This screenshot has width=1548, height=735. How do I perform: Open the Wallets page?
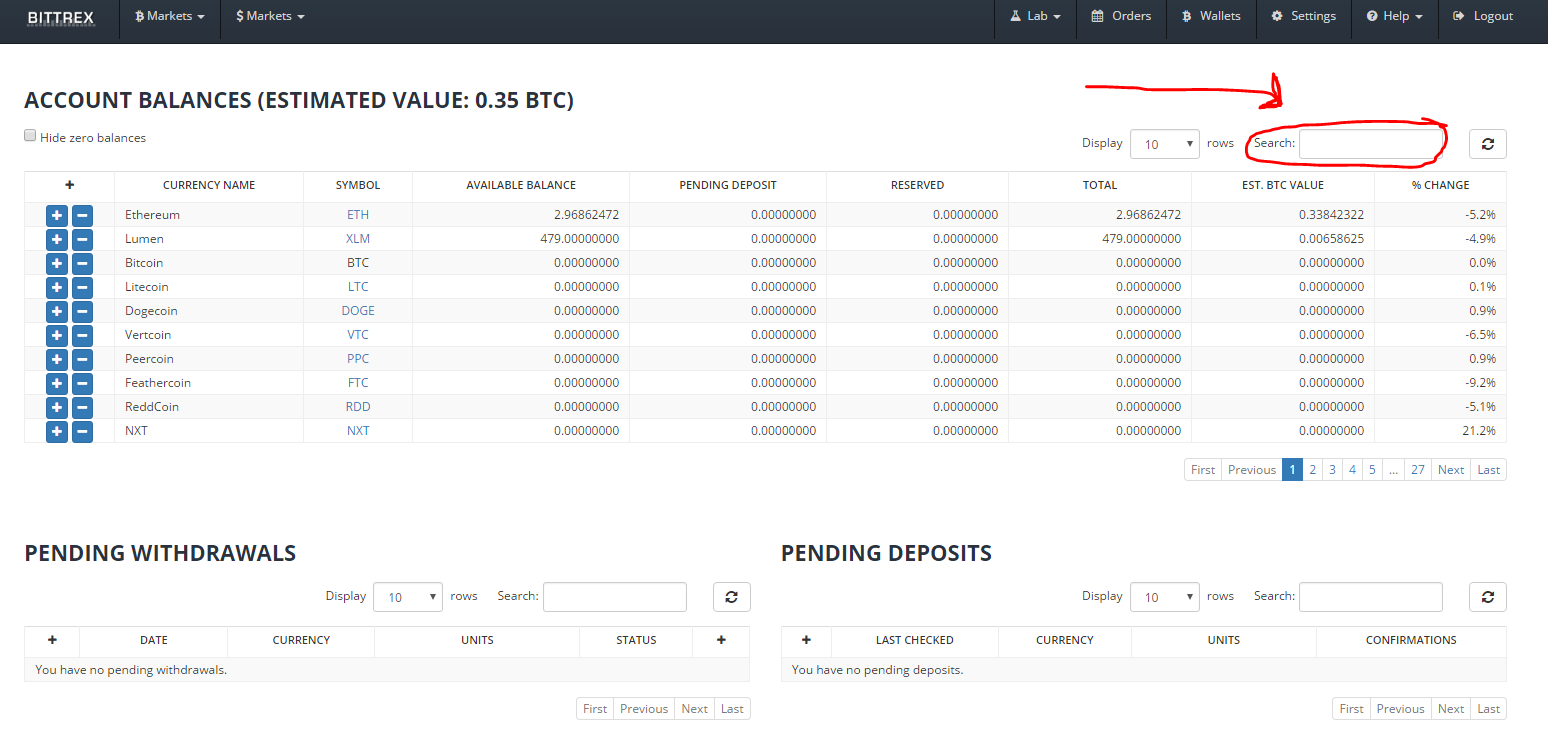point(1211,16)
